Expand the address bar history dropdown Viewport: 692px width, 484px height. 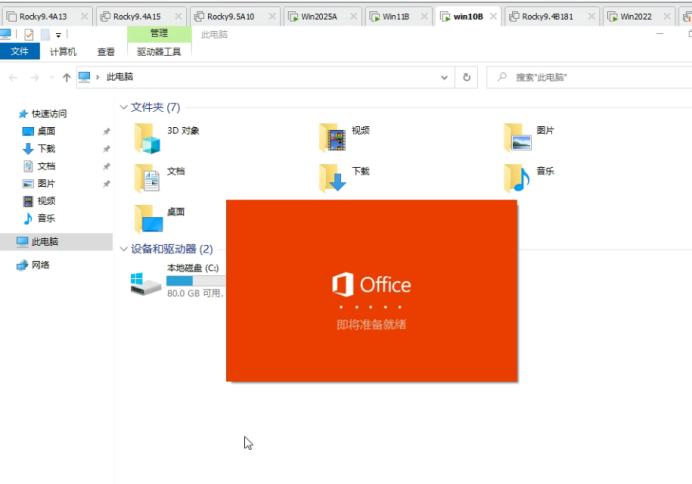pyautogui.click(x=444, y=78)
